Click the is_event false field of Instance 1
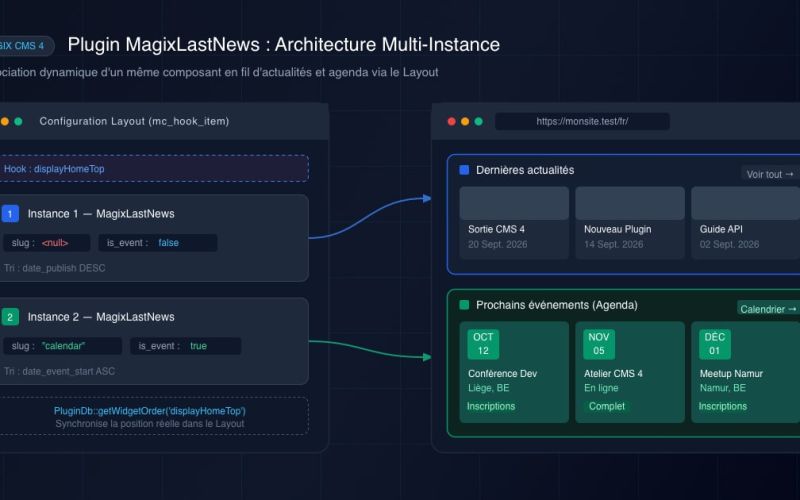 pyautogui.click(x=158, y=243)
